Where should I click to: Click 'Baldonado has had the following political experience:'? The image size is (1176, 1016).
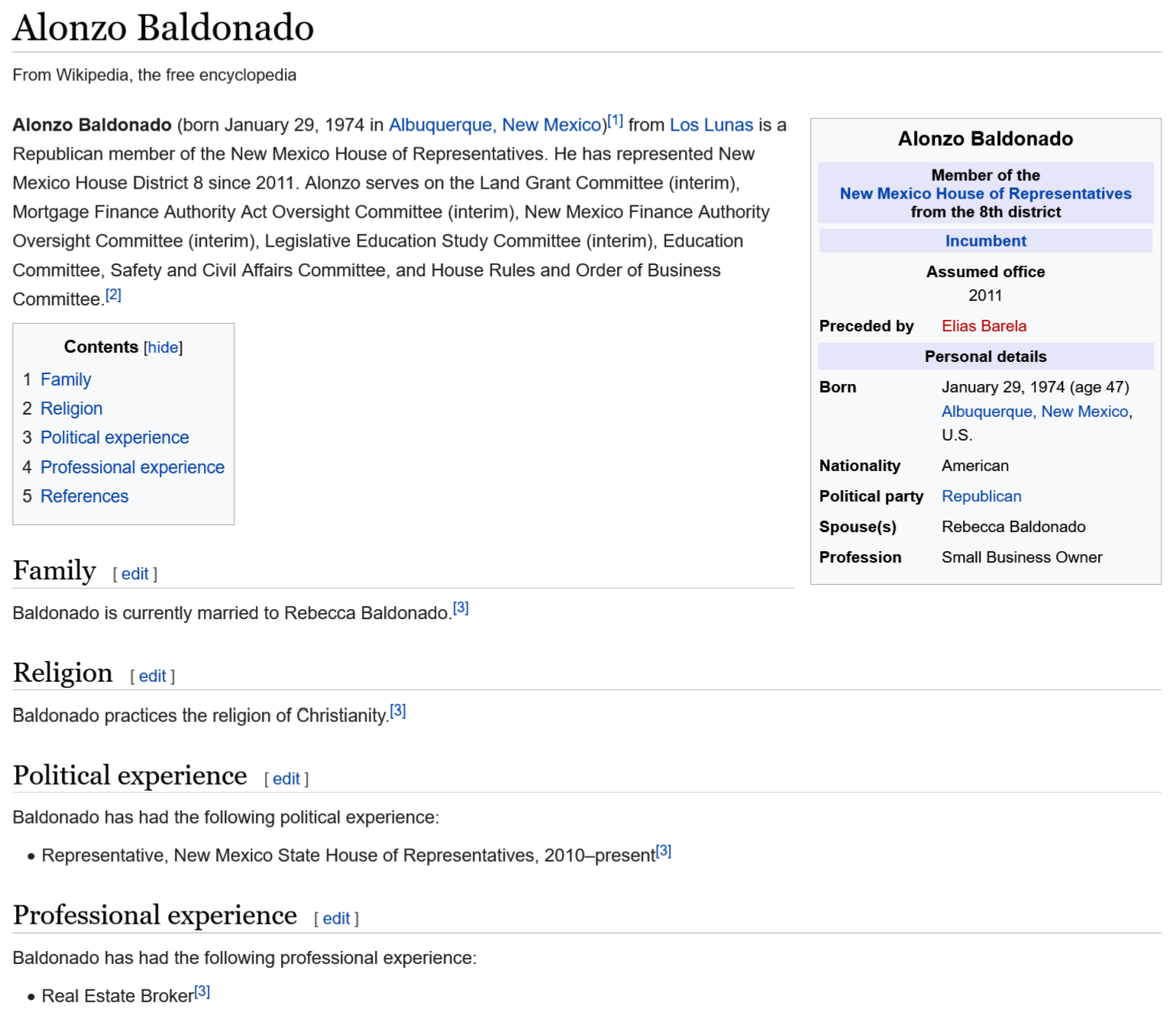[x=226, y=818]
